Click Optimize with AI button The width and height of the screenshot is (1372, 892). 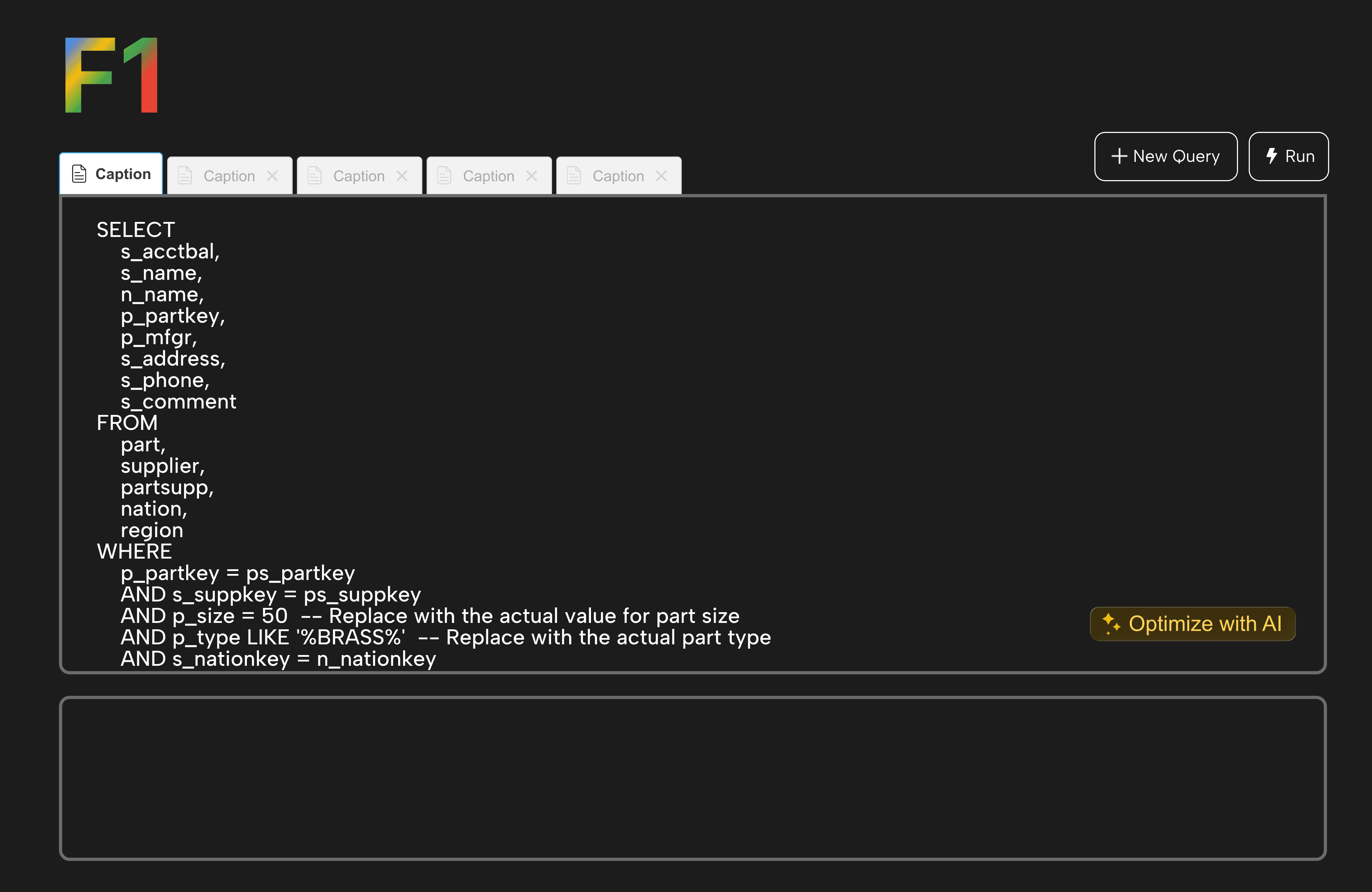(1192, 624)
